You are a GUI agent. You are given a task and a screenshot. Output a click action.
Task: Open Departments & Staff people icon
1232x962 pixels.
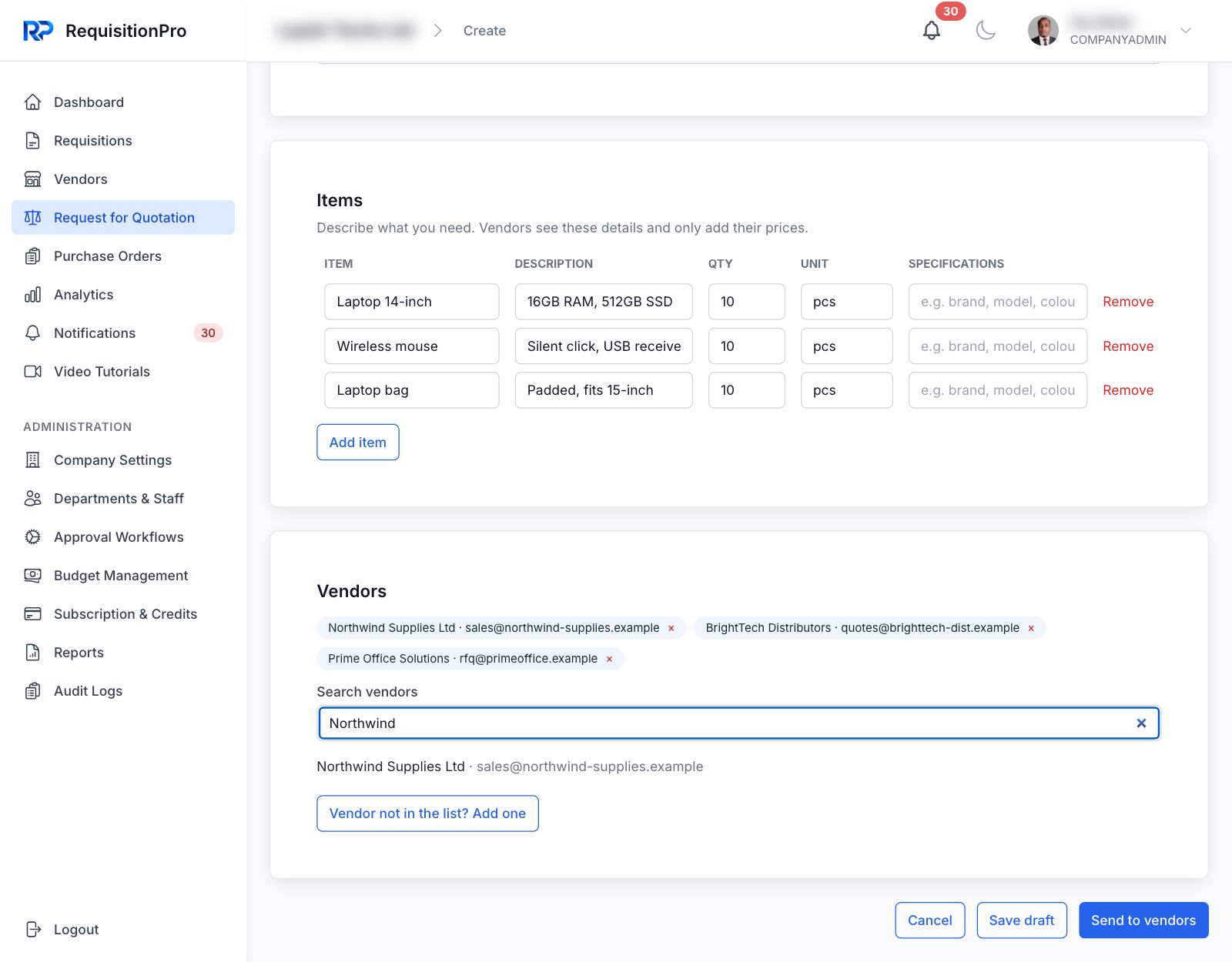(32, 499)
